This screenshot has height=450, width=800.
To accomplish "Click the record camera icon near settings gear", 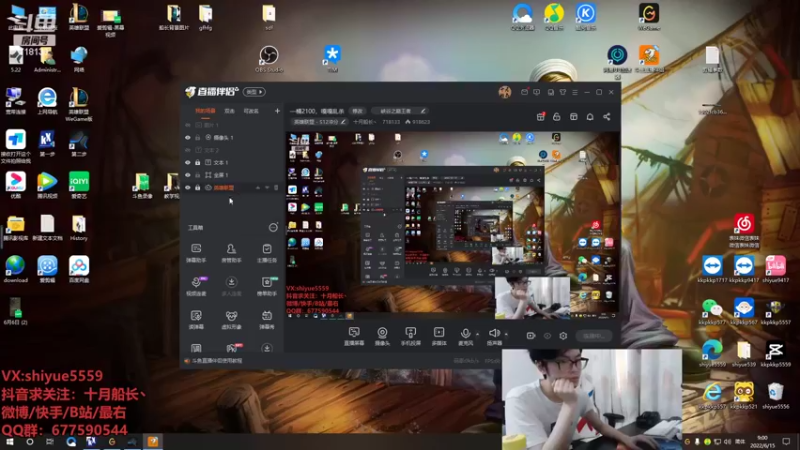I will coord(531,336).
